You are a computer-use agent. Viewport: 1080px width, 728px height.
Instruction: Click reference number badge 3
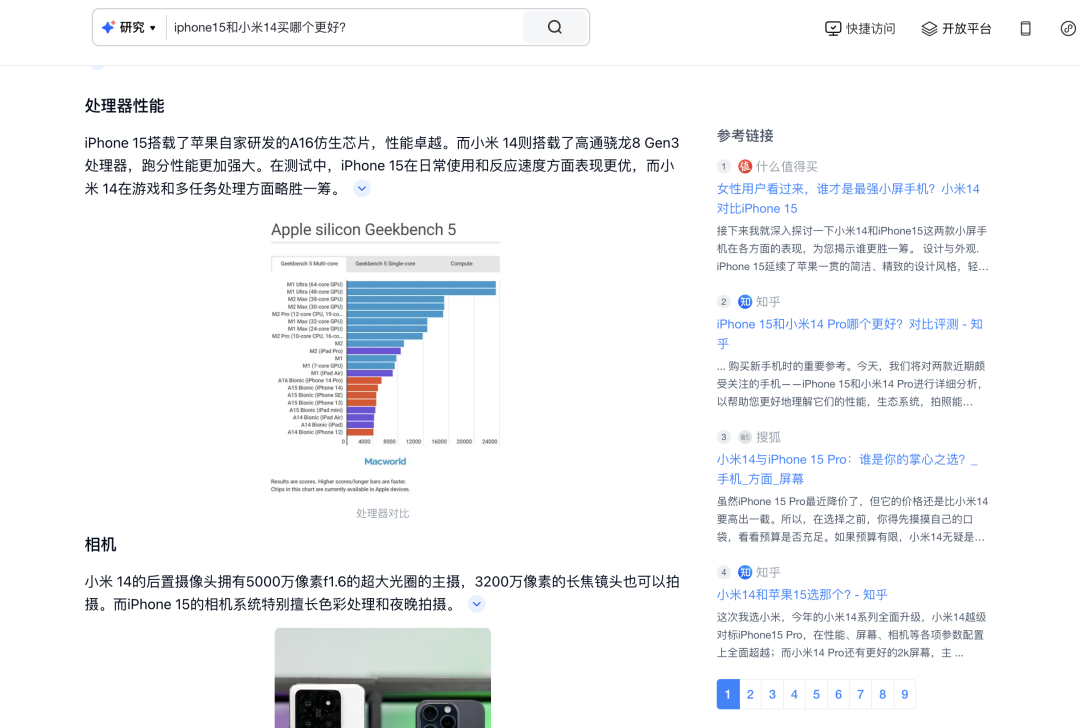point(723,437)
